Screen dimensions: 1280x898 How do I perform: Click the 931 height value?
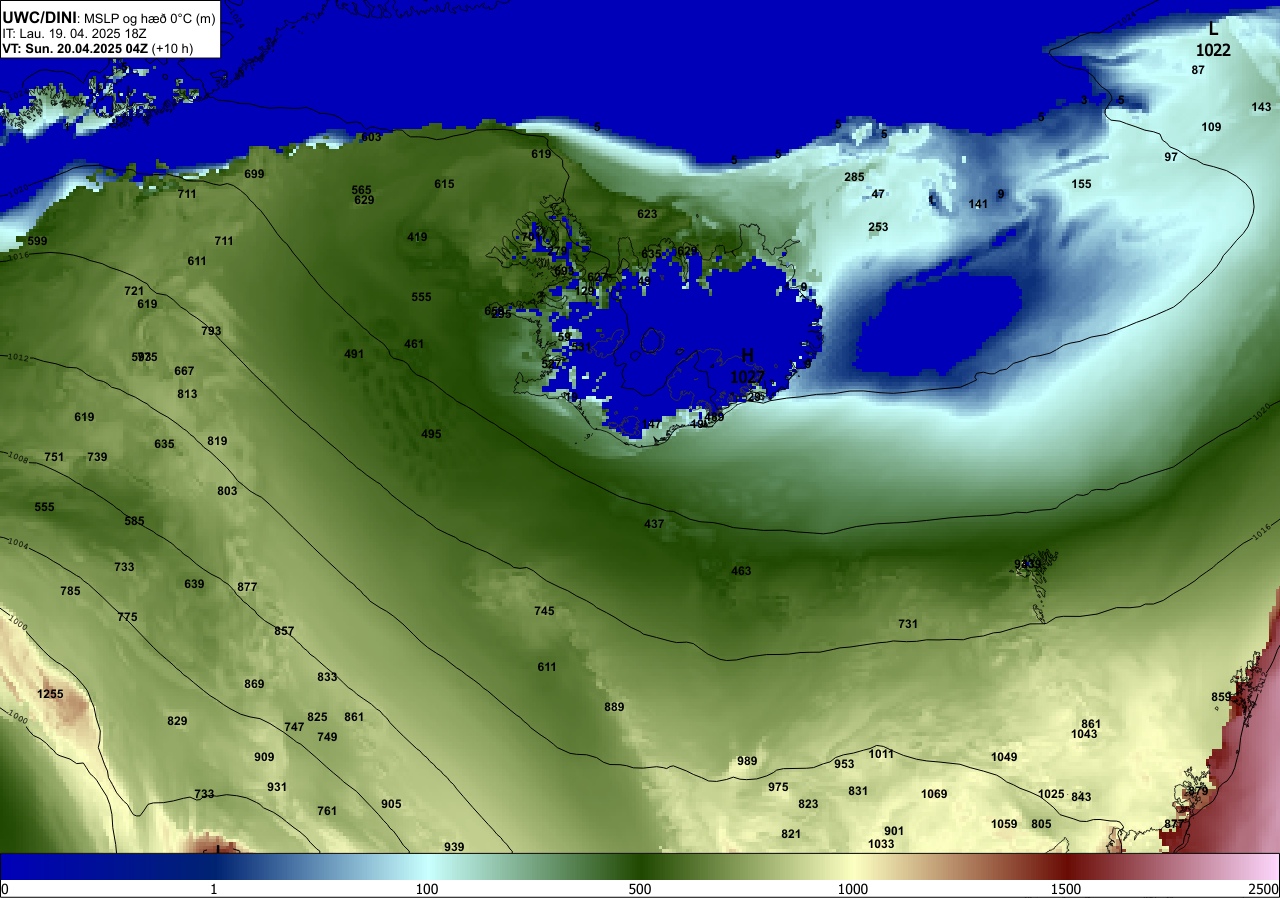click(x=277, y=787)
